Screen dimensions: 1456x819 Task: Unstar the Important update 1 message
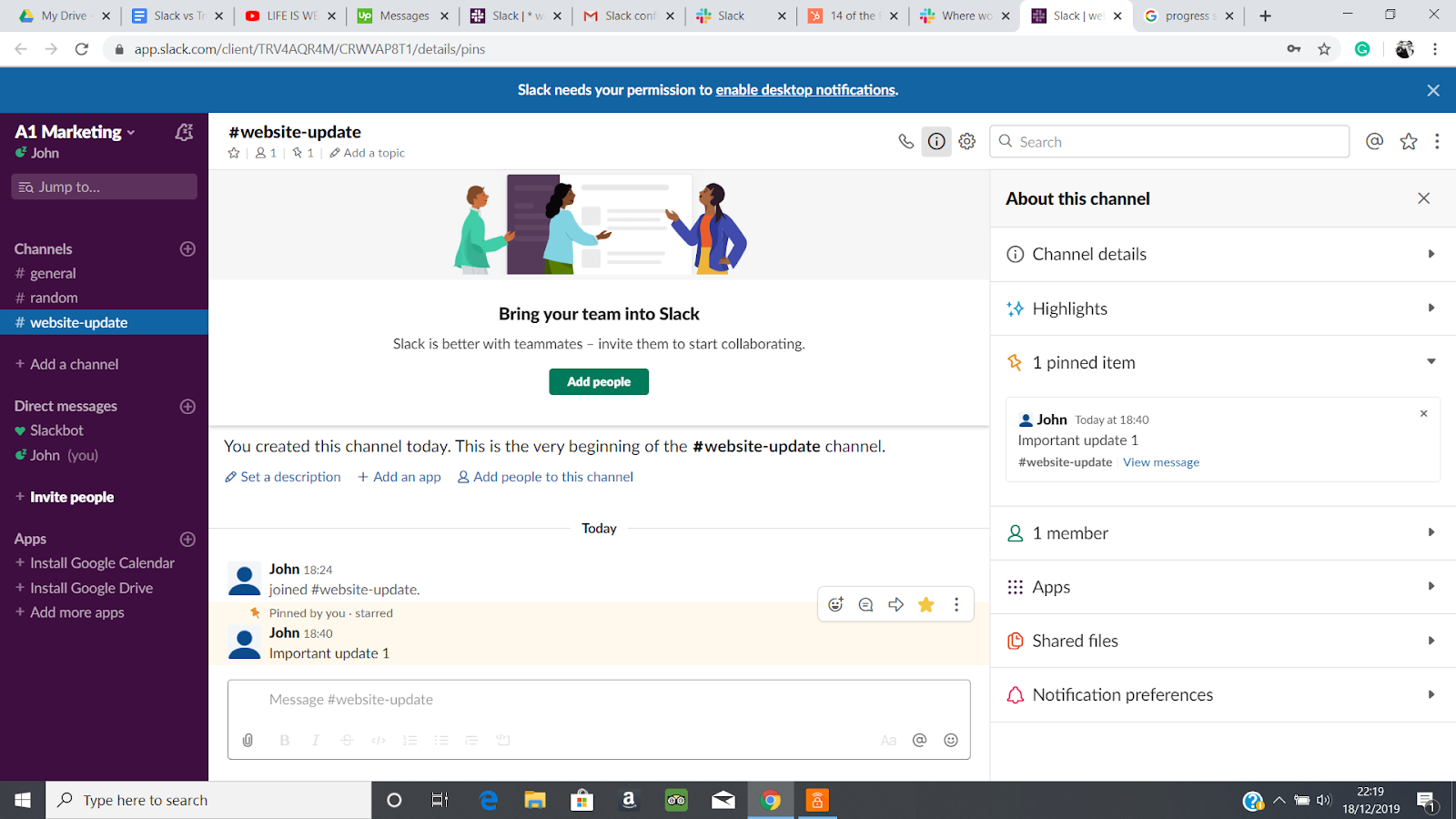926,604
